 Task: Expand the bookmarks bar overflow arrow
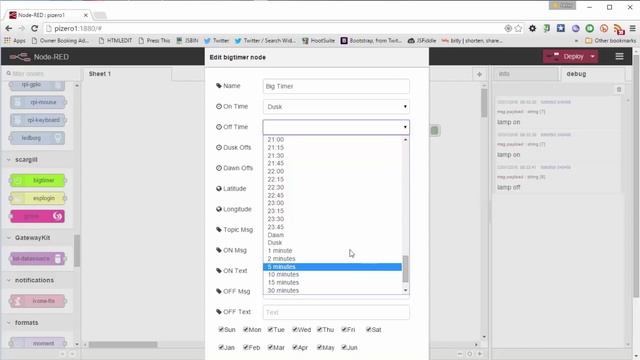576,41
